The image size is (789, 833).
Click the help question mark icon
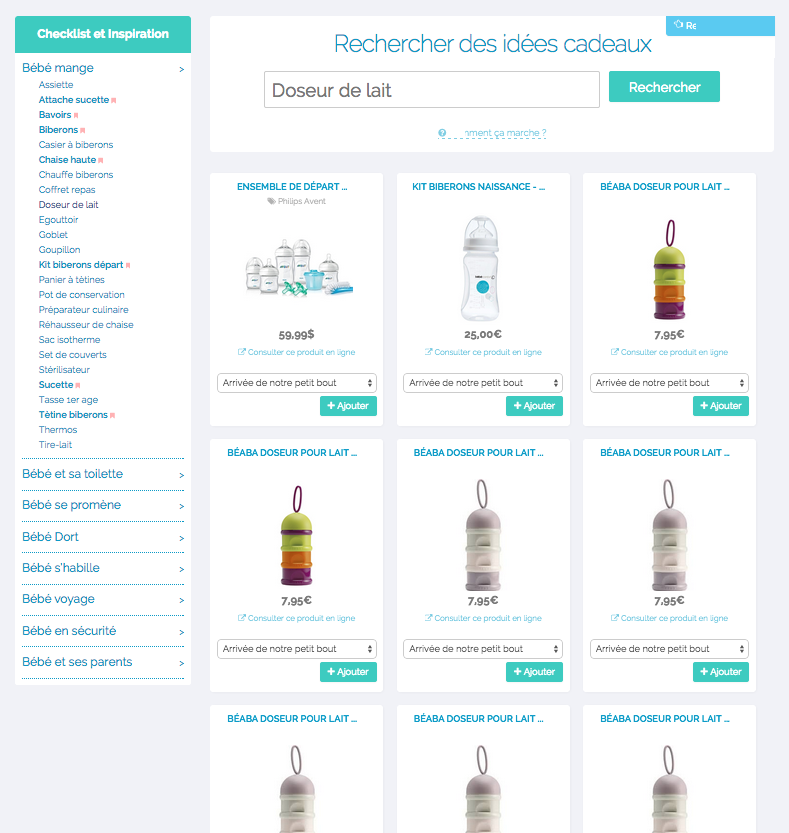coord(442,133)
